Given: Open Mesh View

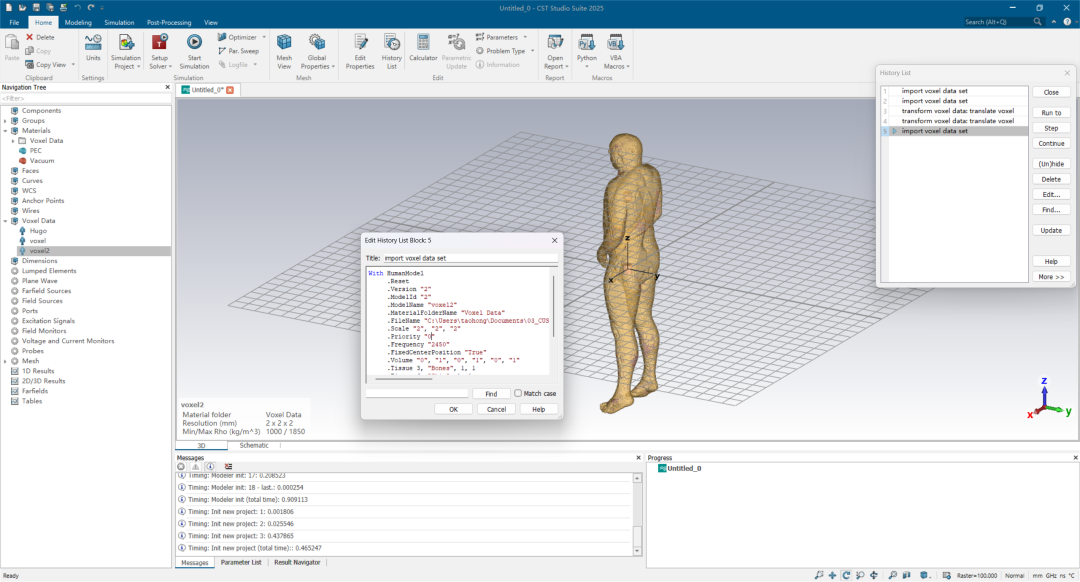Looking at the screenshot, I should (x=284, y=51).
